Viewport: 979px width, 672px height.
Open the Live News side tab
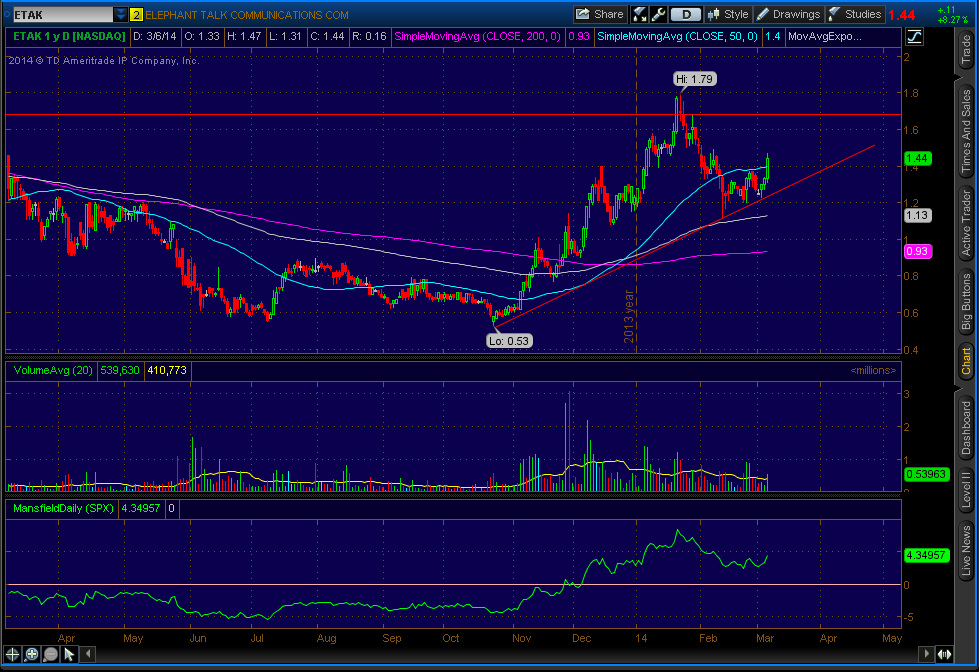[966, 550]
